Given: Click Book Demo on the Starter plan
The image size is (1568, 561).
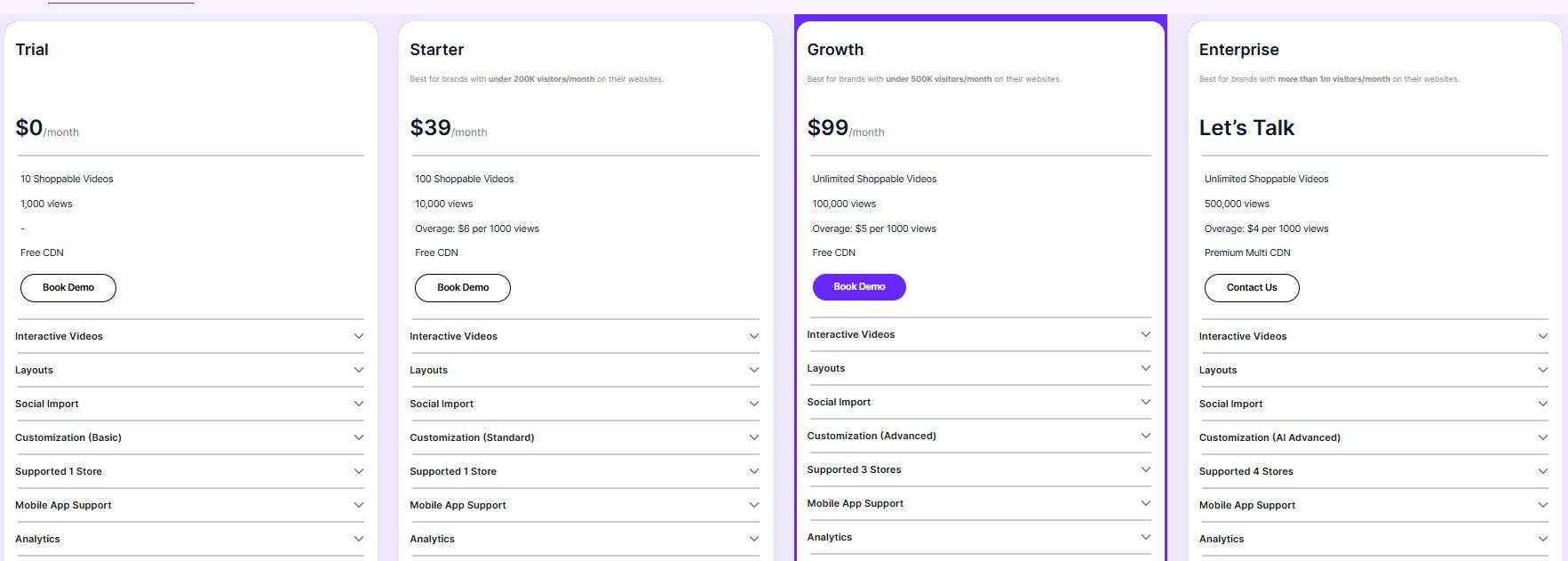Looking at the screenshot, I should pyautogui.click(x=462, y=287).
